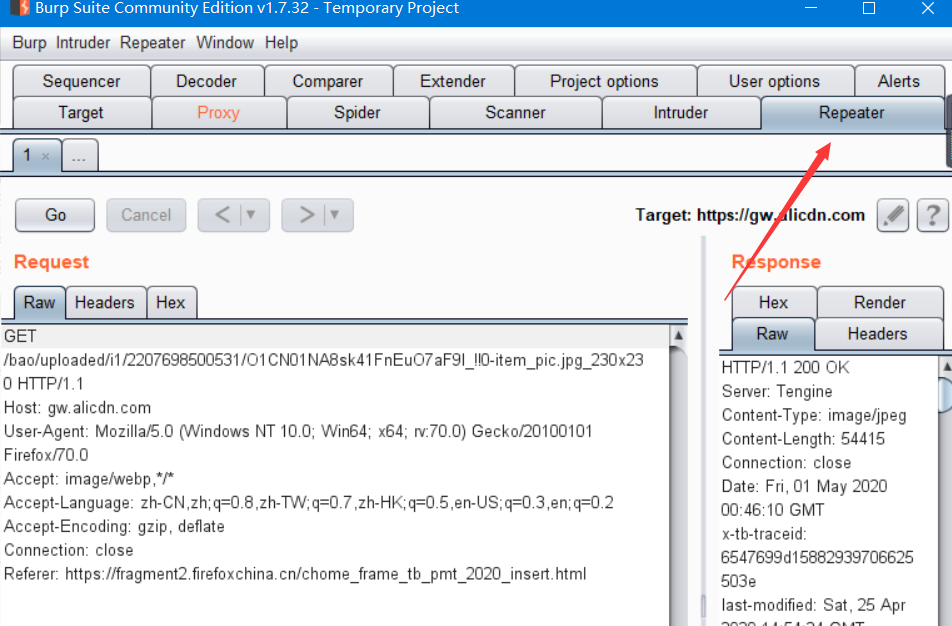Click the request Connection: close line
952x626 pixels.
[x=69, y=550]
